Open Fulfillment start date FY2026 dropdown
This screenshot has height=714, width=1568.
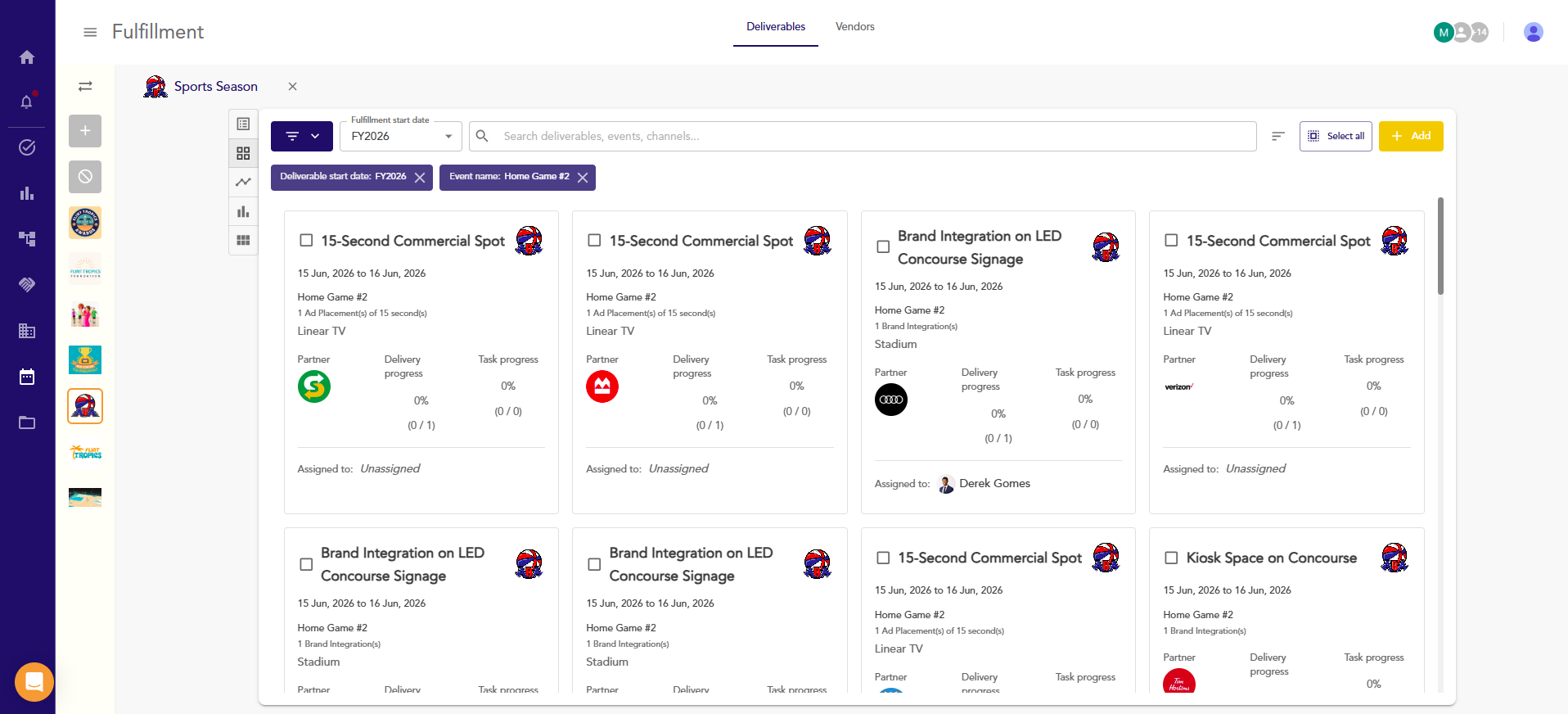[401, 136]
